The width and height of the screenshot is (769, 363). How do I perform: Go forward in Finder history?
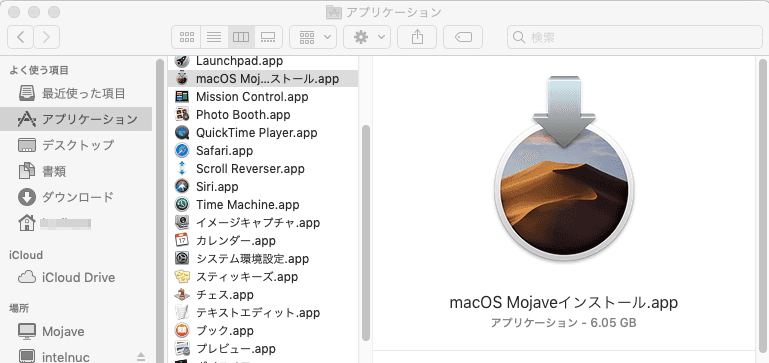[x=47, y=37]
